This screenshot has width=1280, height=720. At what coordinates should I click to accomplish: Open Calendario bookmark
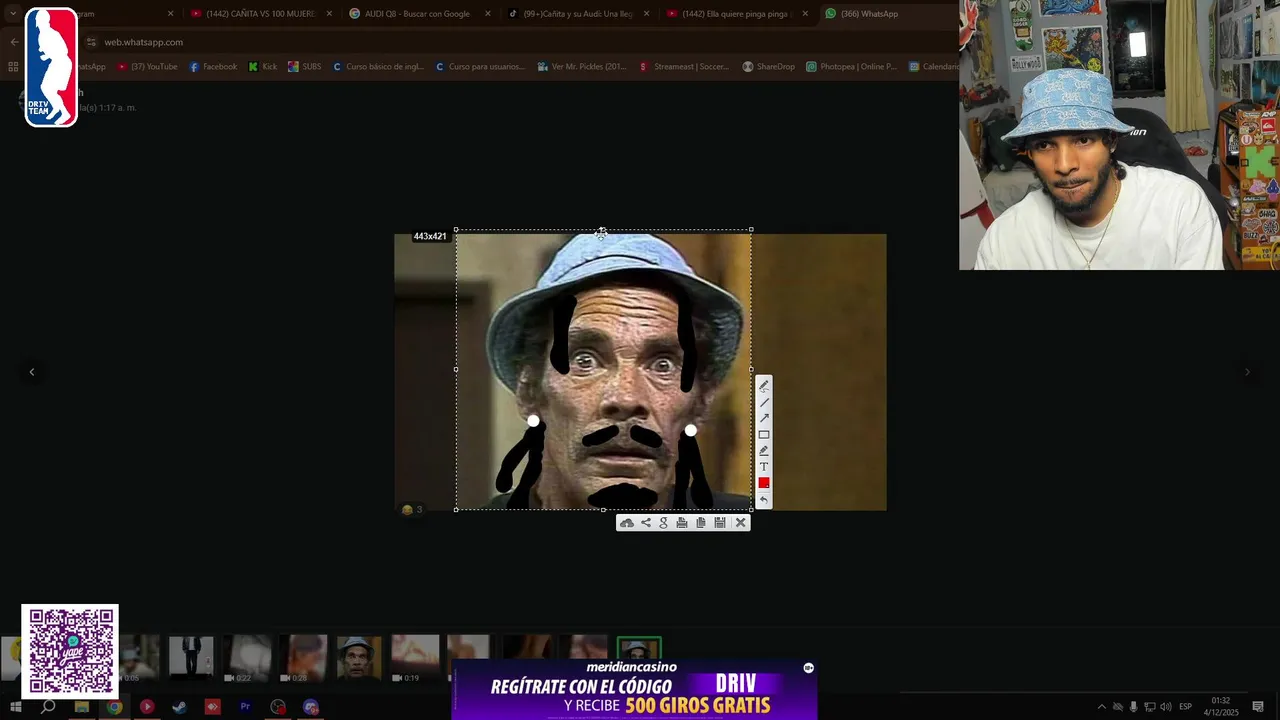pos(934,67)
